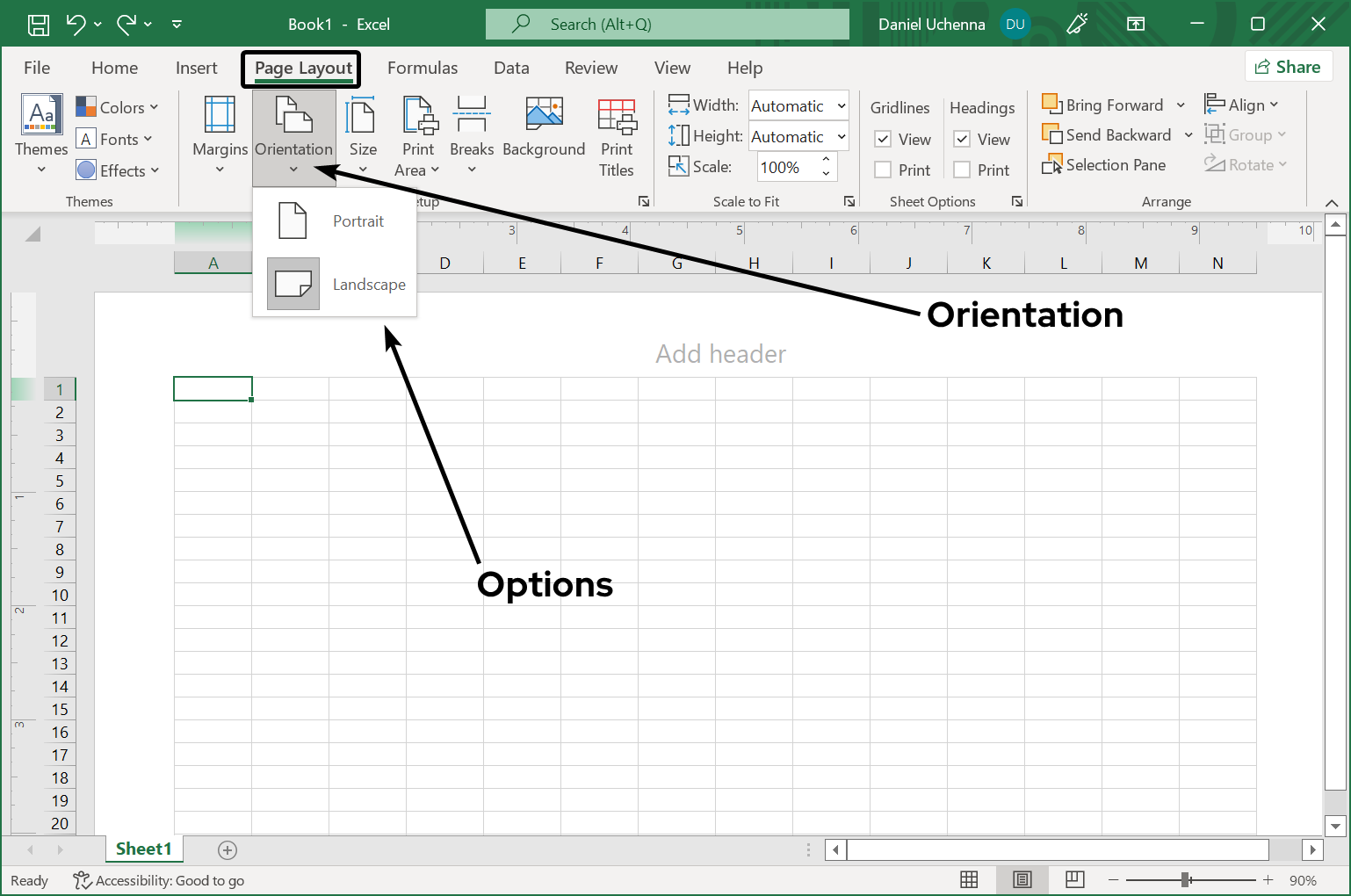The width and height of the screenshot is (1351, 896).
Task: Insert a sheet Background
Action: point(543,127)
